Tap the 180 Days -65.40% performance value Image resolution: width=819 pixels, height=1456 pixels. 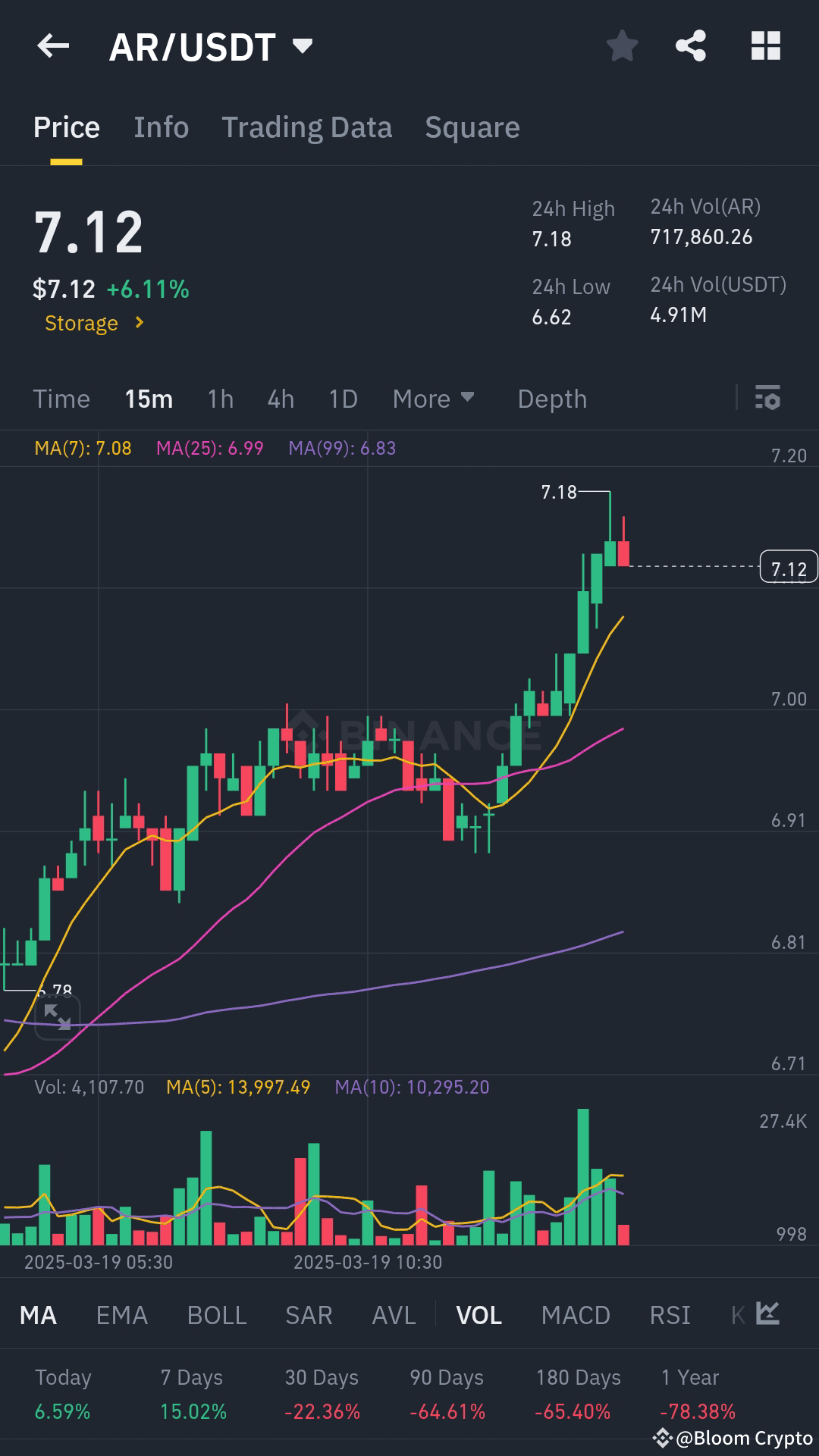coord(573,1411)
